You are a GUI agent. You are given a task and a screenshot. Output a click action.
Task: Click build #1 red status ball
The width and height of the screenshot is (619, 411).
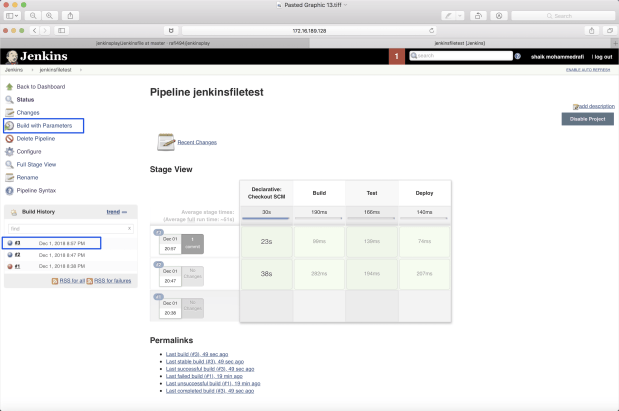click(10, 266)
